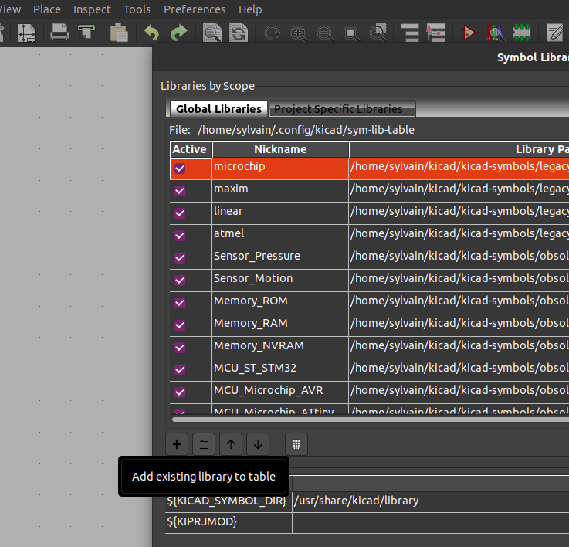Screen dimensions: 569x547
Task: Uncheck Active for MCU_Microchip_AVR library
Action: click(180, 392)
